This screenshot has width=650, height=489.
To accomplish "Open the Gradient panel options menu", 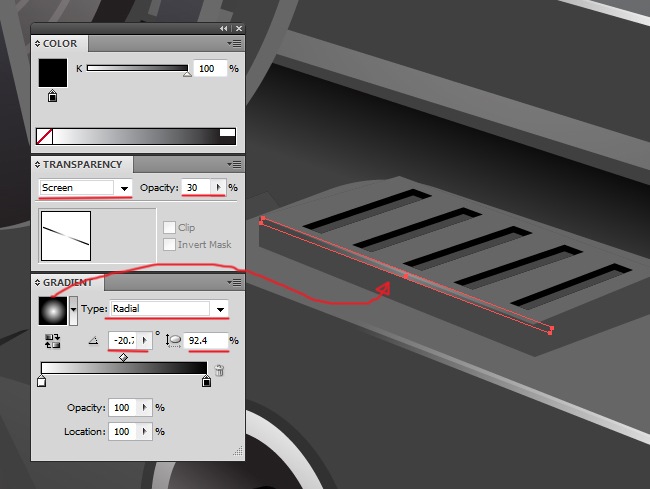I will point(235,283).
